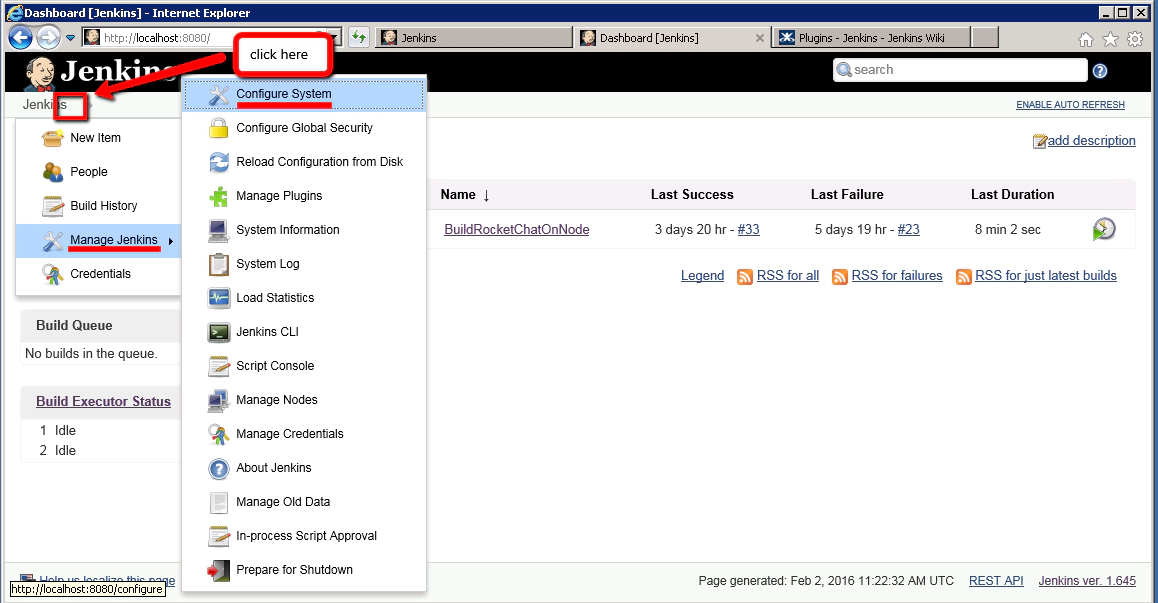Enable auto refresh for the dashboard
Screen dimensions: 1158x603
tap(1070, 104)
